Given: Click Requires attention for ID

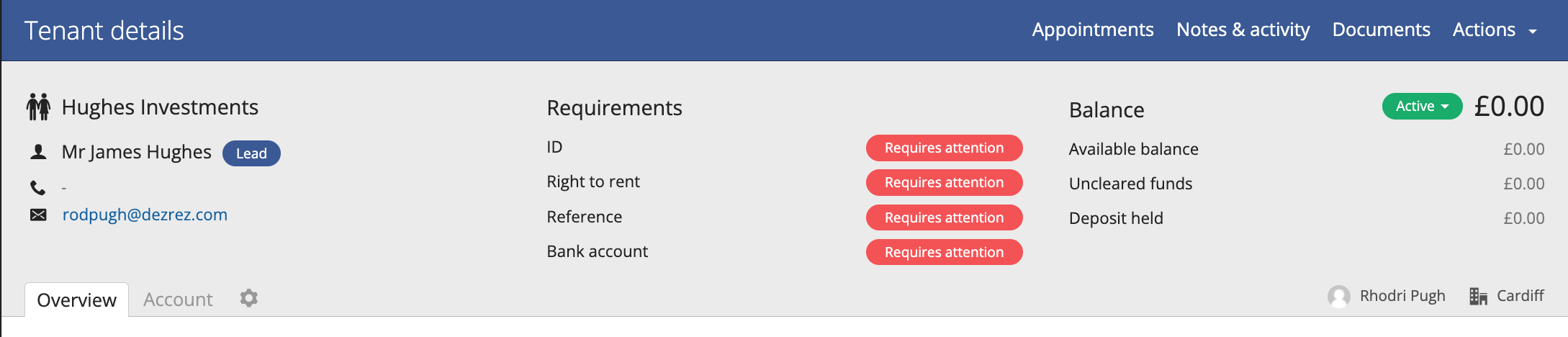Looking at the screenshot, I should tap(944, 148).
